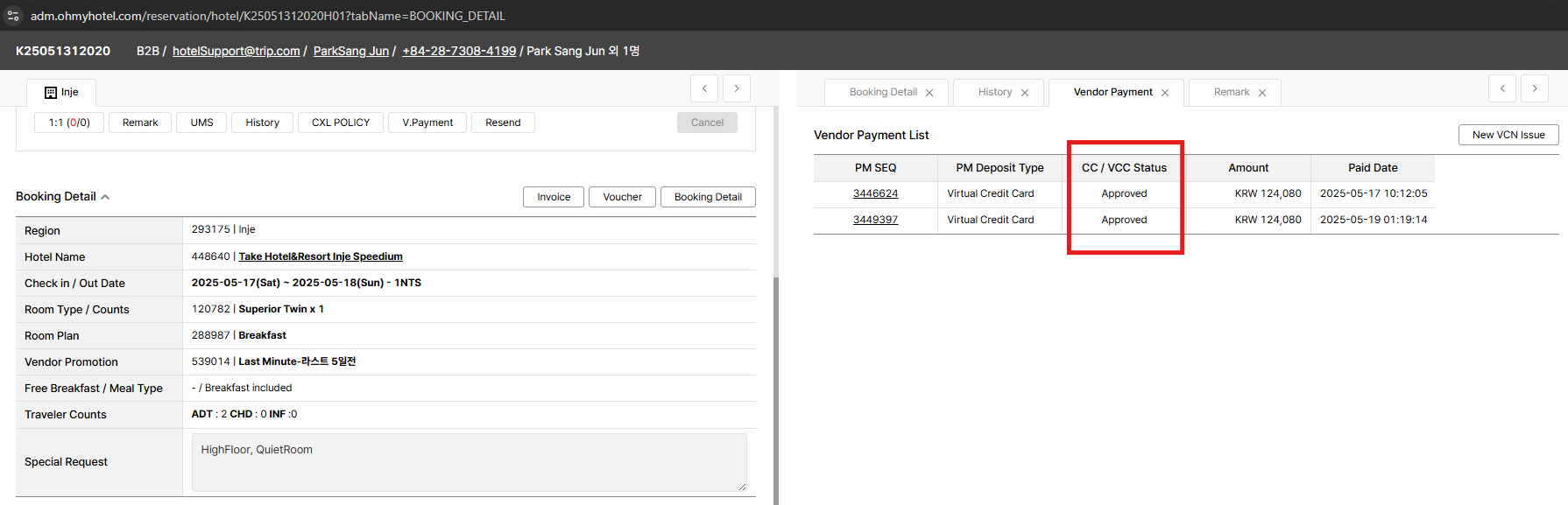The image size is (1568, 505).
Task: Click the site info icon in address bar
Action: pyautogui.click(x=13, y=16)
